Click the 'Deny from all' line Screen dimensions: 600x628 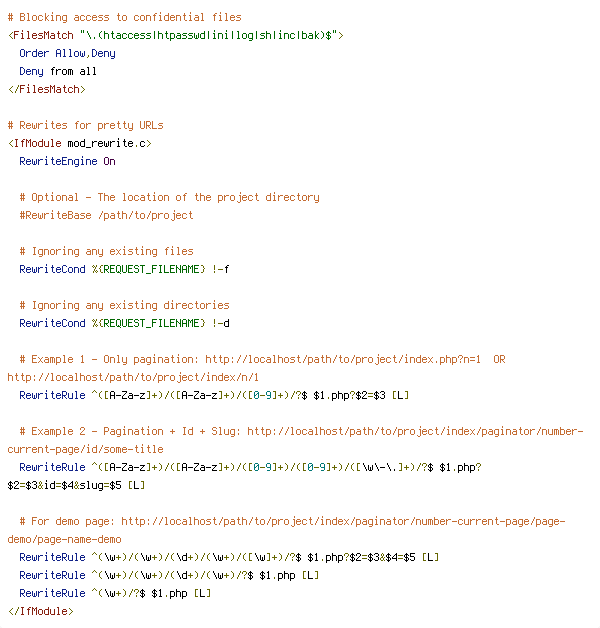(58, 71)
